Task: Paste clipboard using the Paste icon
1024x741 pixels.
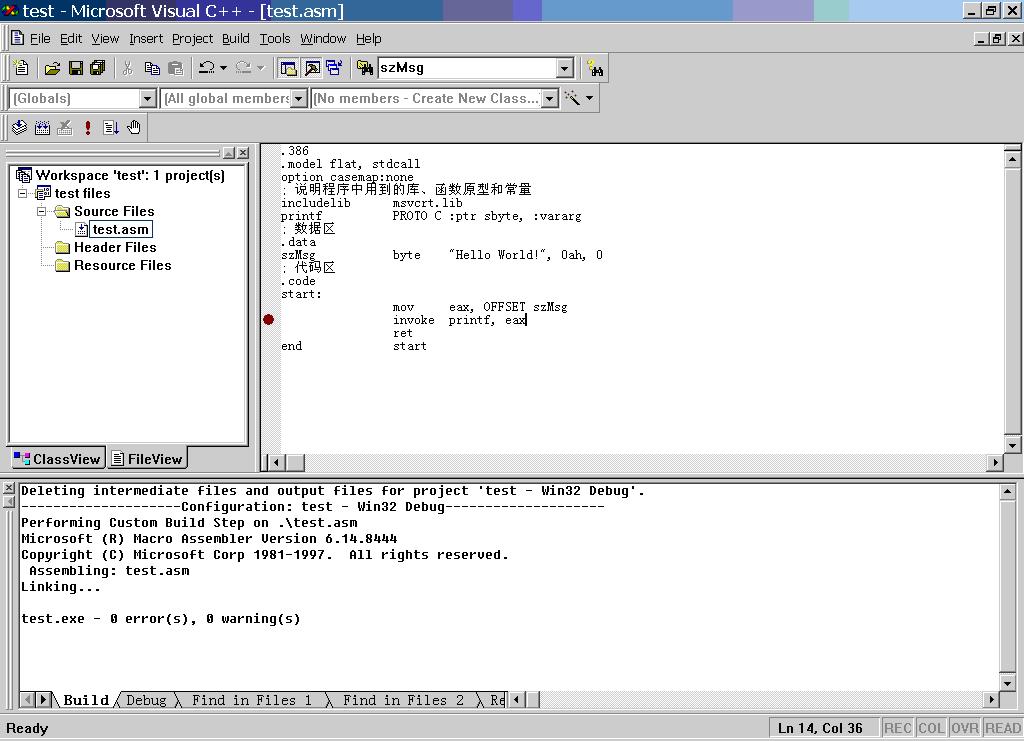Action: tap(175, 68)
